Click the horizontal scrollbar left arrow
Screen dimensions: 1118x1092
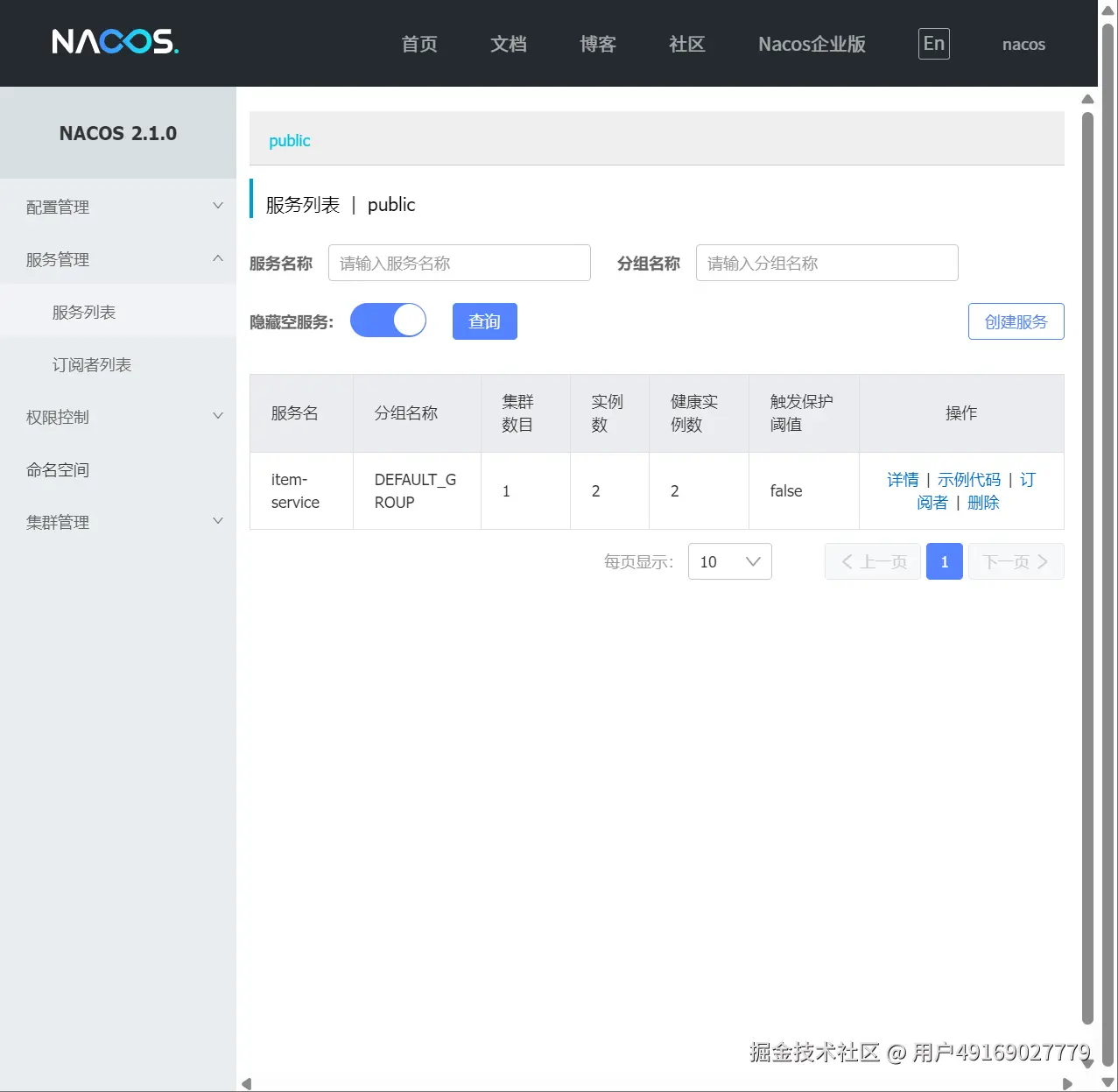247,1083
